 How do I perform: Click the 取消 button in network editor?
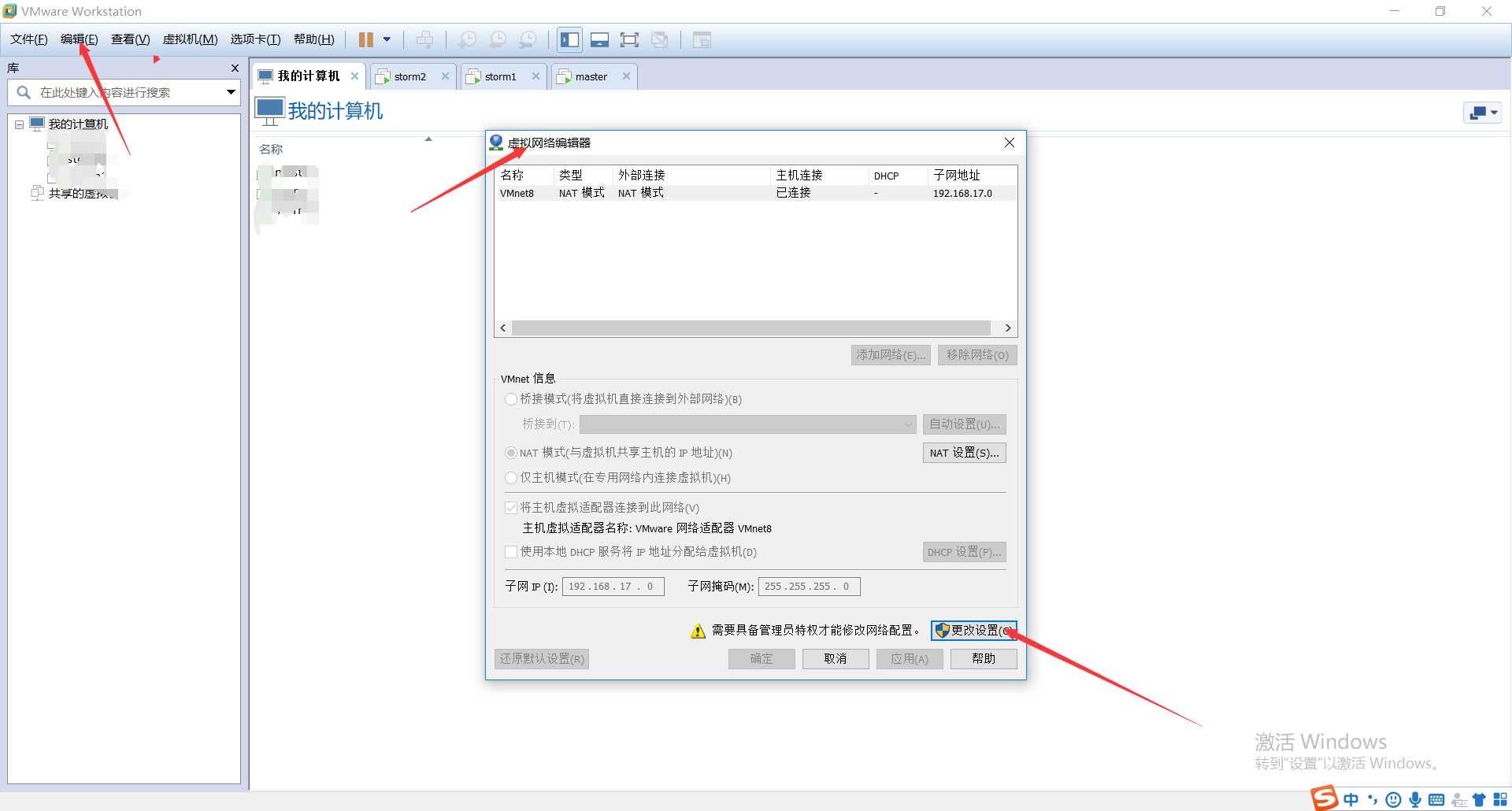click(x=836, y=659)
